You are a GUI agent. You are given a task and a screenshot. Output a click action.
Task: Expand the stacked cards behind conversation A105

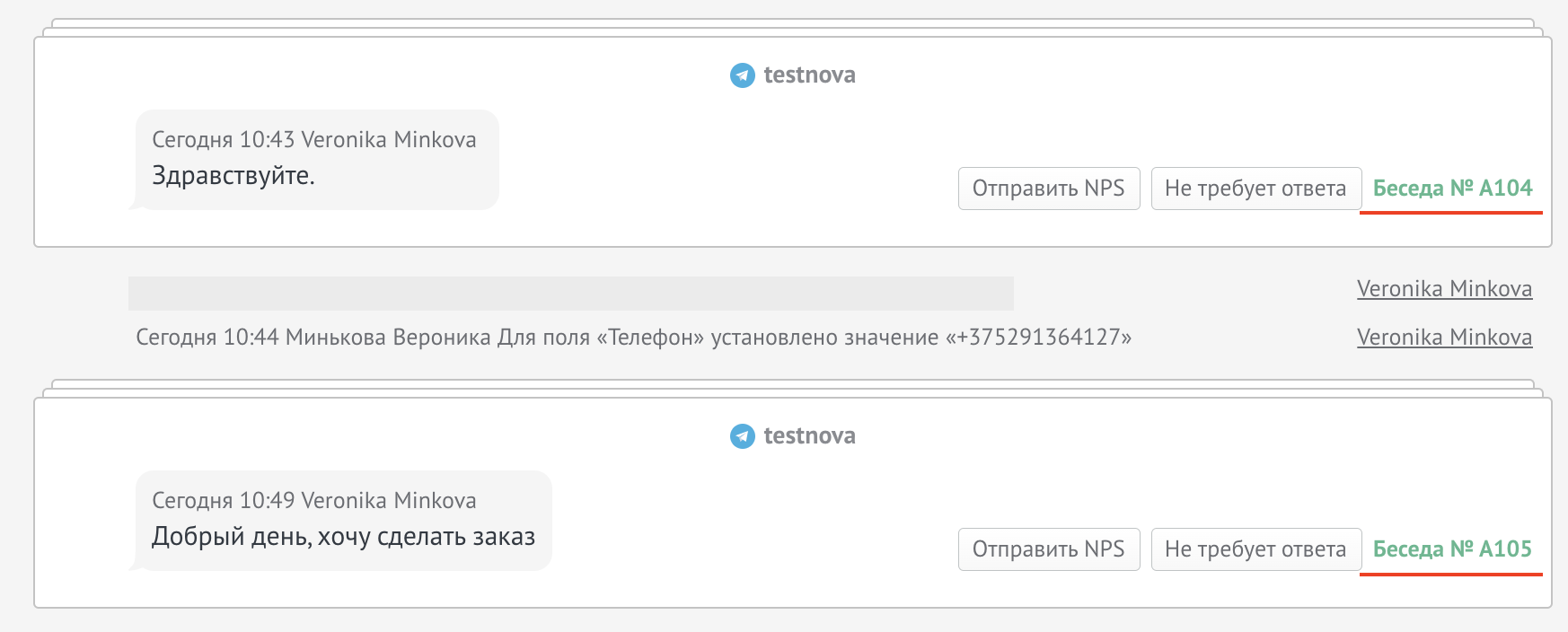[x=792, y=385]
